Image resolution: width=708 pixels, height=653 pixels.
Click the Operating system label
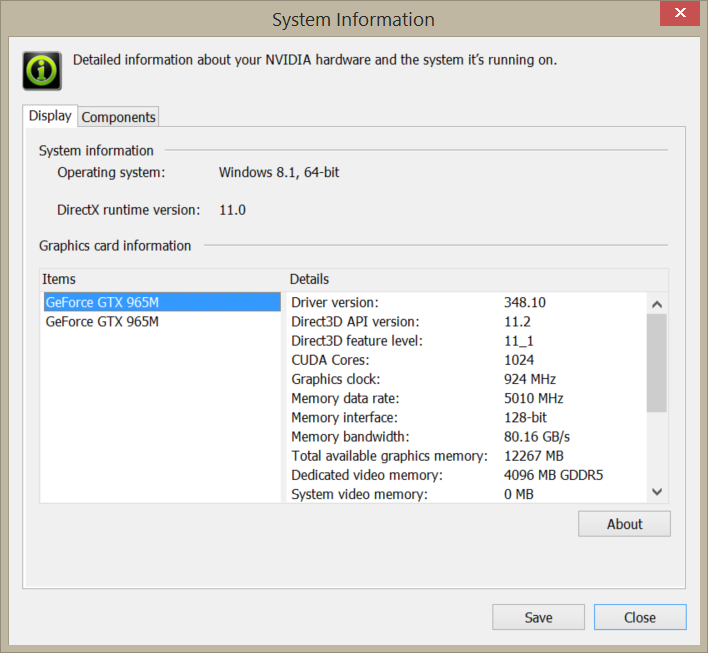(x=111, y=173)
